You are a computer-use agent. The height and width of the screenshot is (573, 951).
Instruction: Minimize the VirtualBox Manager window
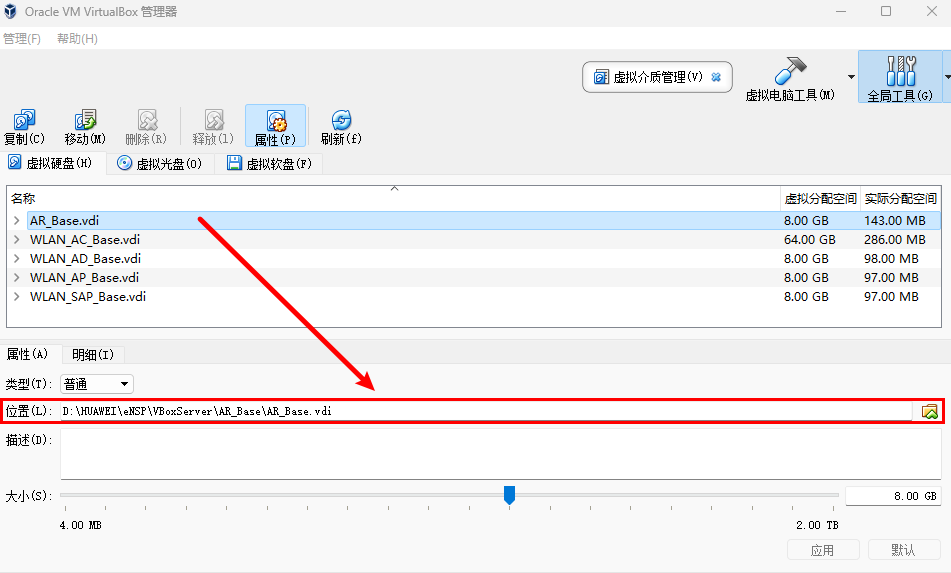point(841,12)
